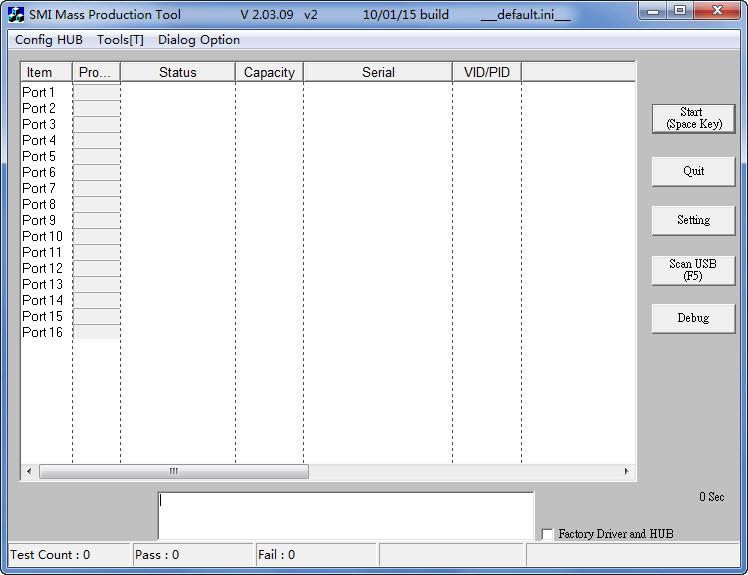Click the Pass : 0 status field

point(193,555)
